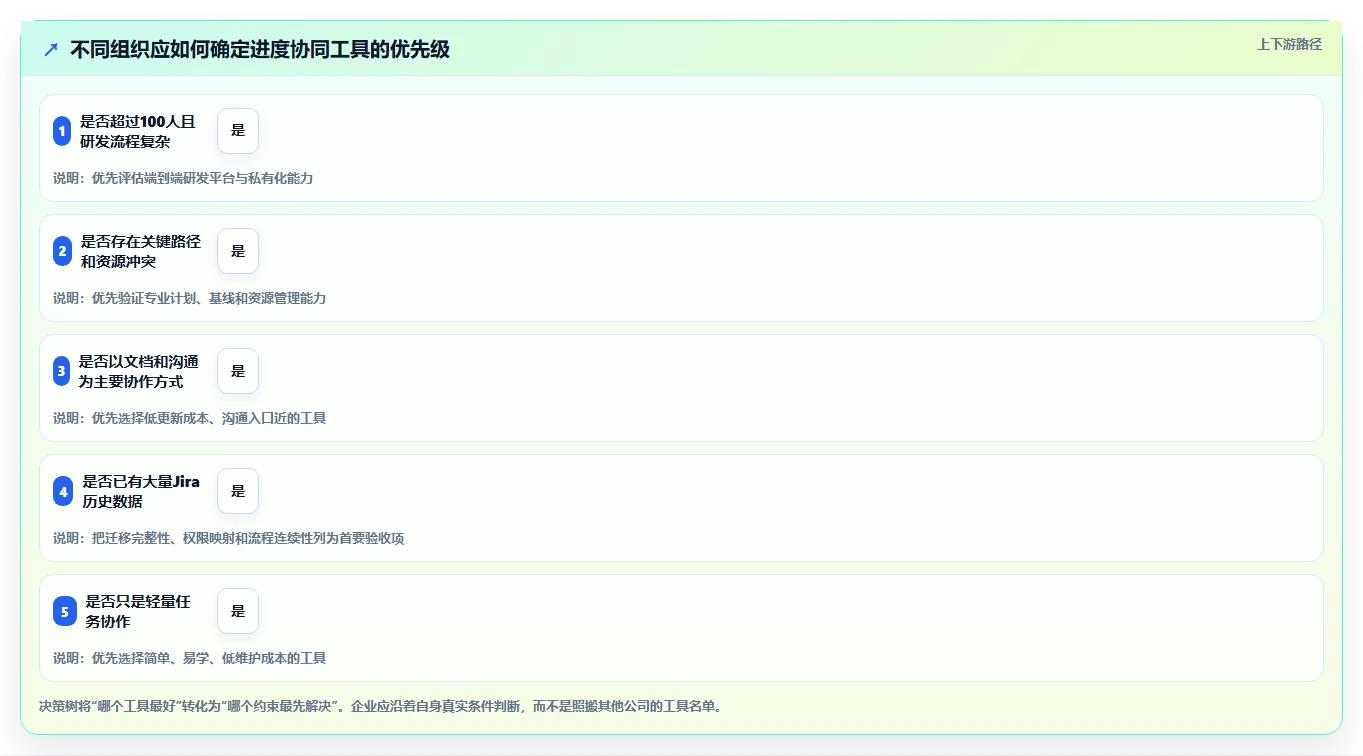Click the number 1 step badge

[x=62, y=131]
